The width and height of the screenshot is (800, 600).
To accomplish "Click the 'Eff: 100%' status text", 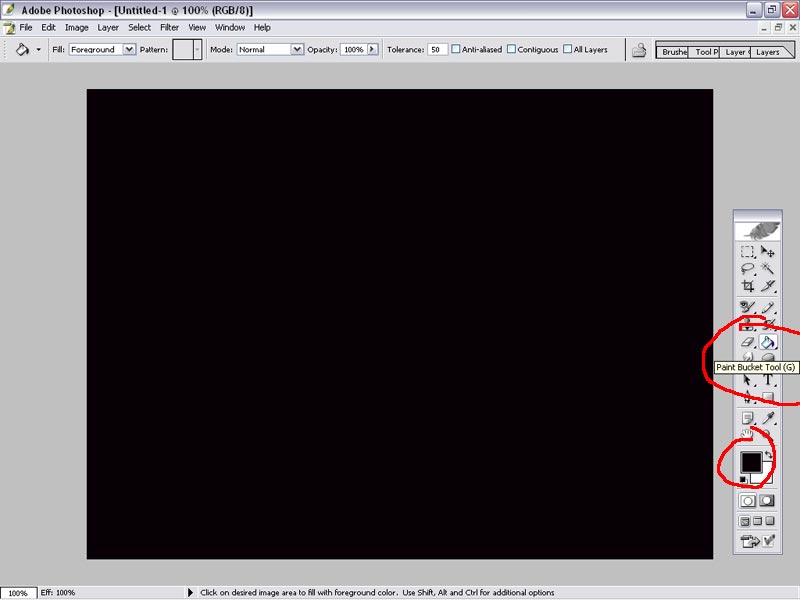I will [x=58, y=592].
